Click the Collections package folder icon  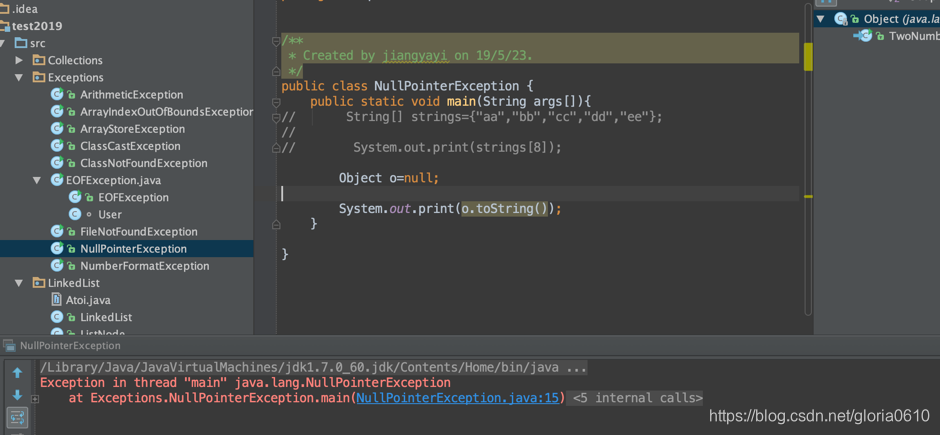click(39, 60)
